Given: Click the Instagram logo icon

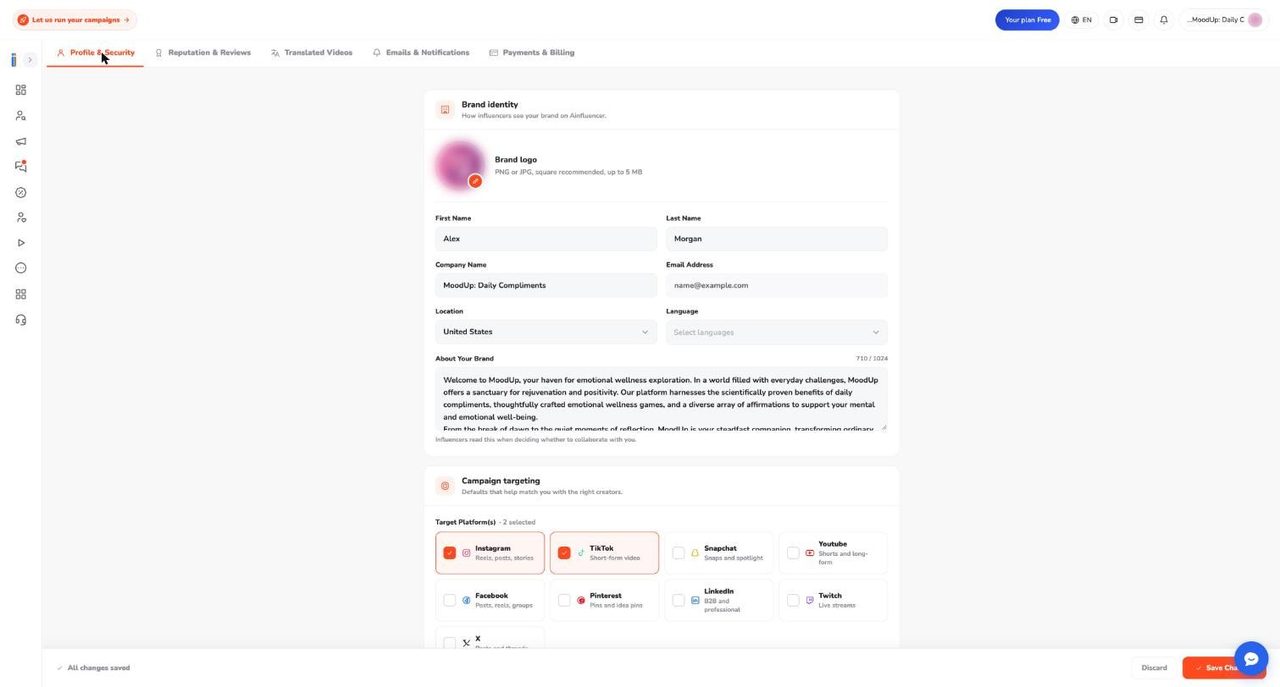Looking at the screenshot, I should click(466, 553).
